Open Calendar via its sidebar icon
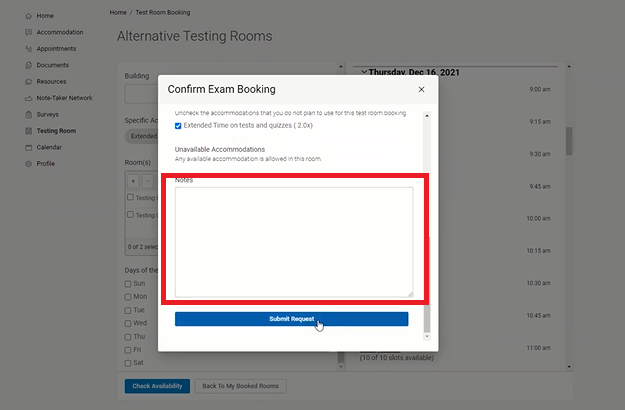 (x=28, y=147)
